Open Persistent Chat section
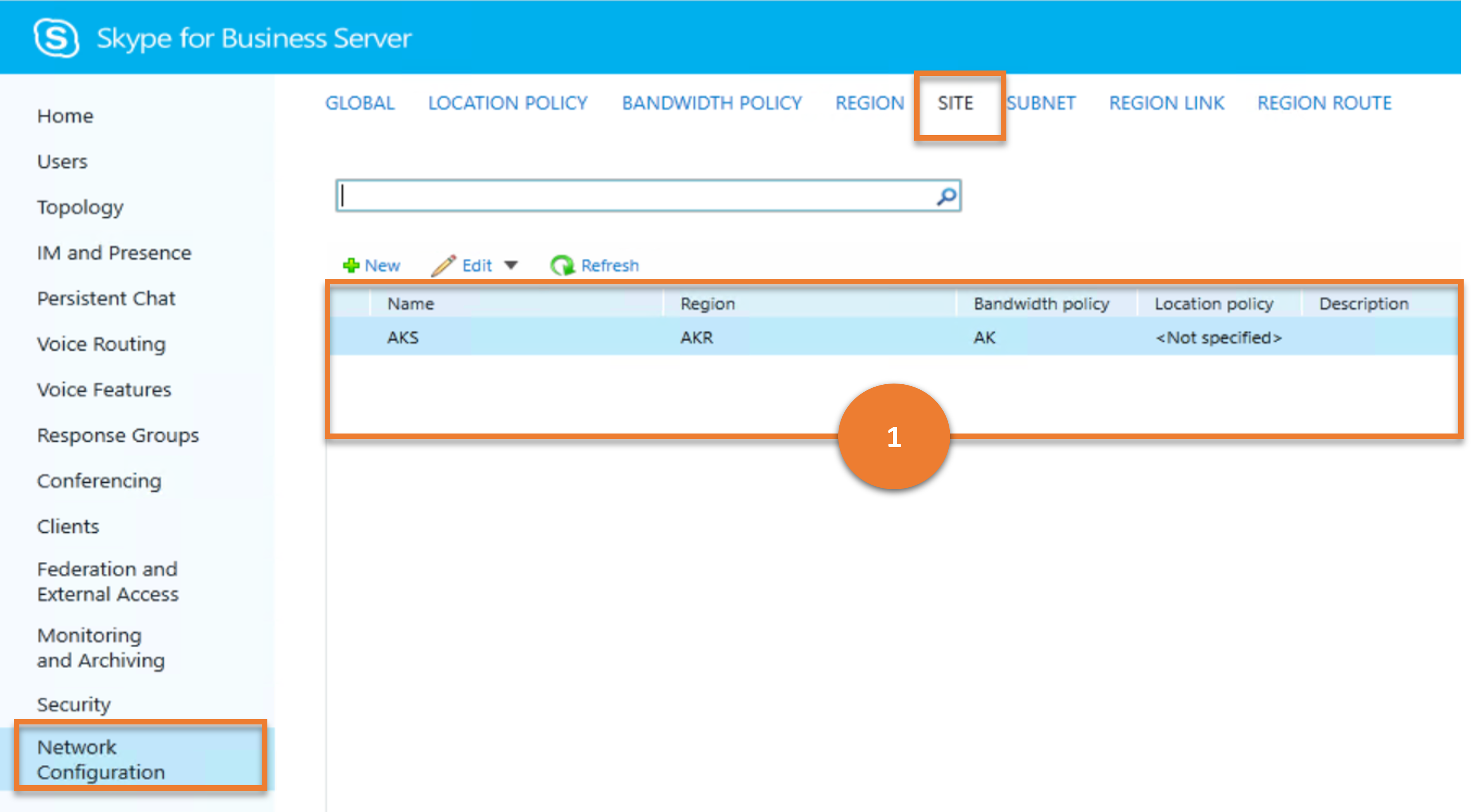The height and width of the screenshot is (812, 1471). click(106, 299)
